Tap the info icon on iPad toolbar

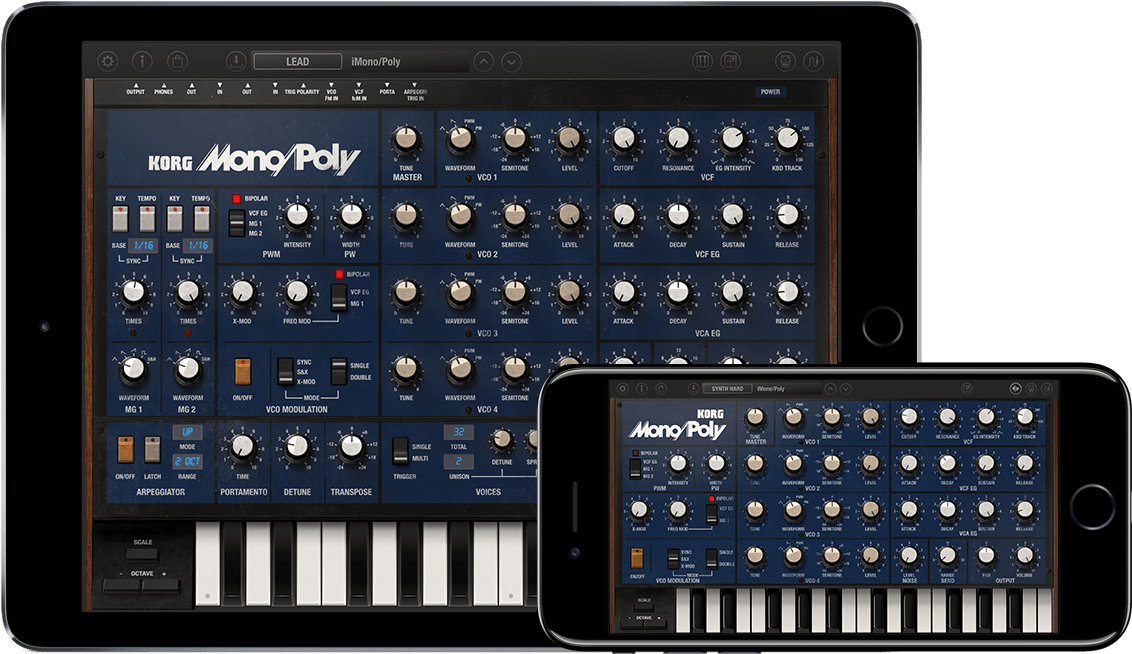click(x=141, y=61)
